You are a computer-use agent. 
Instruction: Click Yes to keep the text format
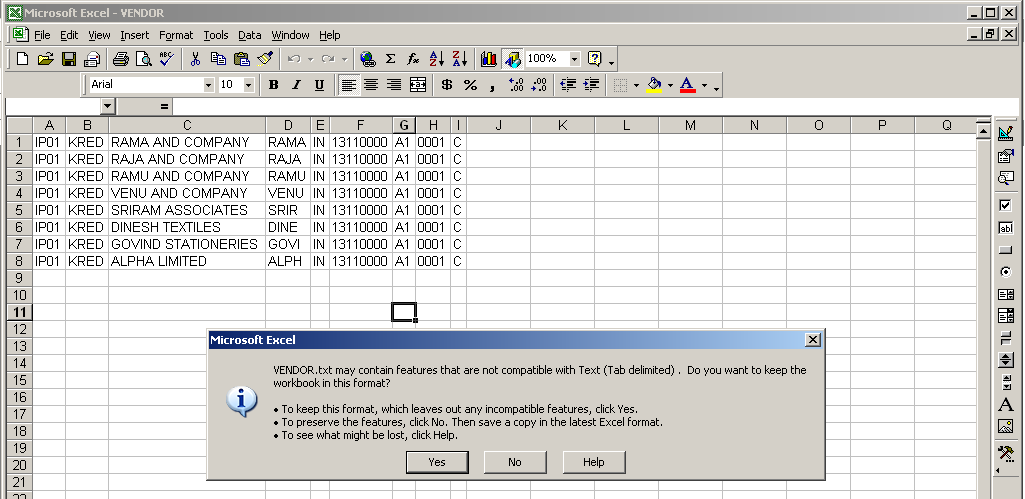[x=437, y=462]
